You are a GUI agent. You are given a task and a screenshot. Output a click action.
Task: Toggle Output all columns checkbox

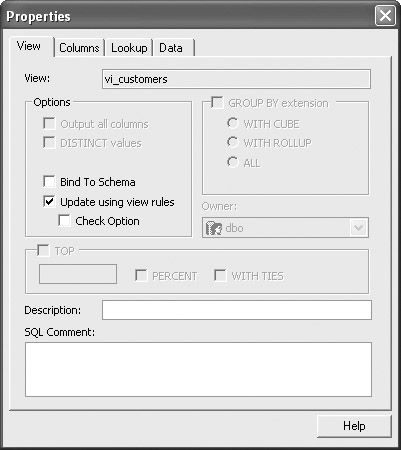pyautogui.click(x=49, y=124)
